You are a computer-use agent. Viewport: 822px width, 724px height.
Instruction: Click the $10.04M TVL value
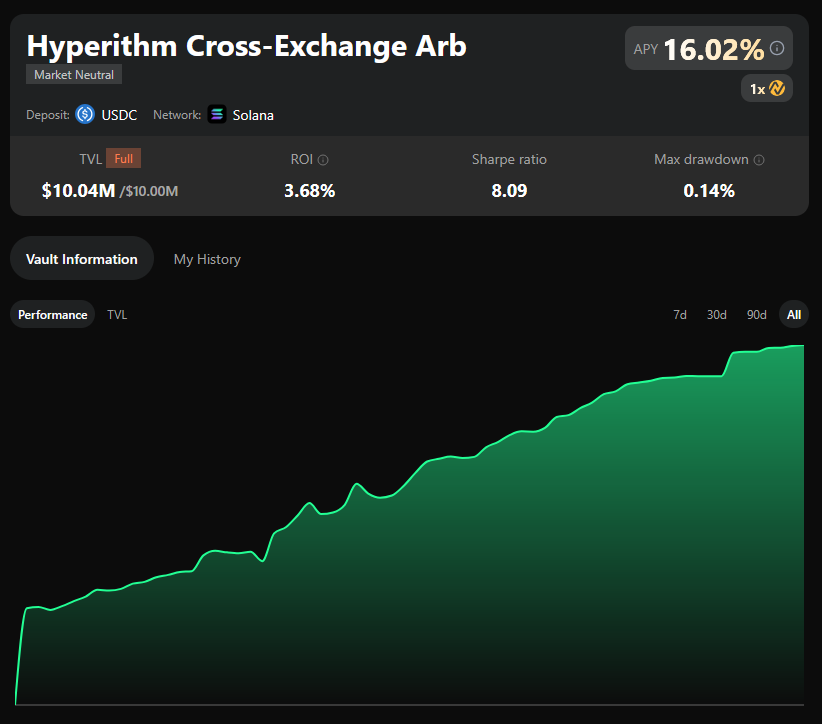pyautogui.click(x=79, y=191)
